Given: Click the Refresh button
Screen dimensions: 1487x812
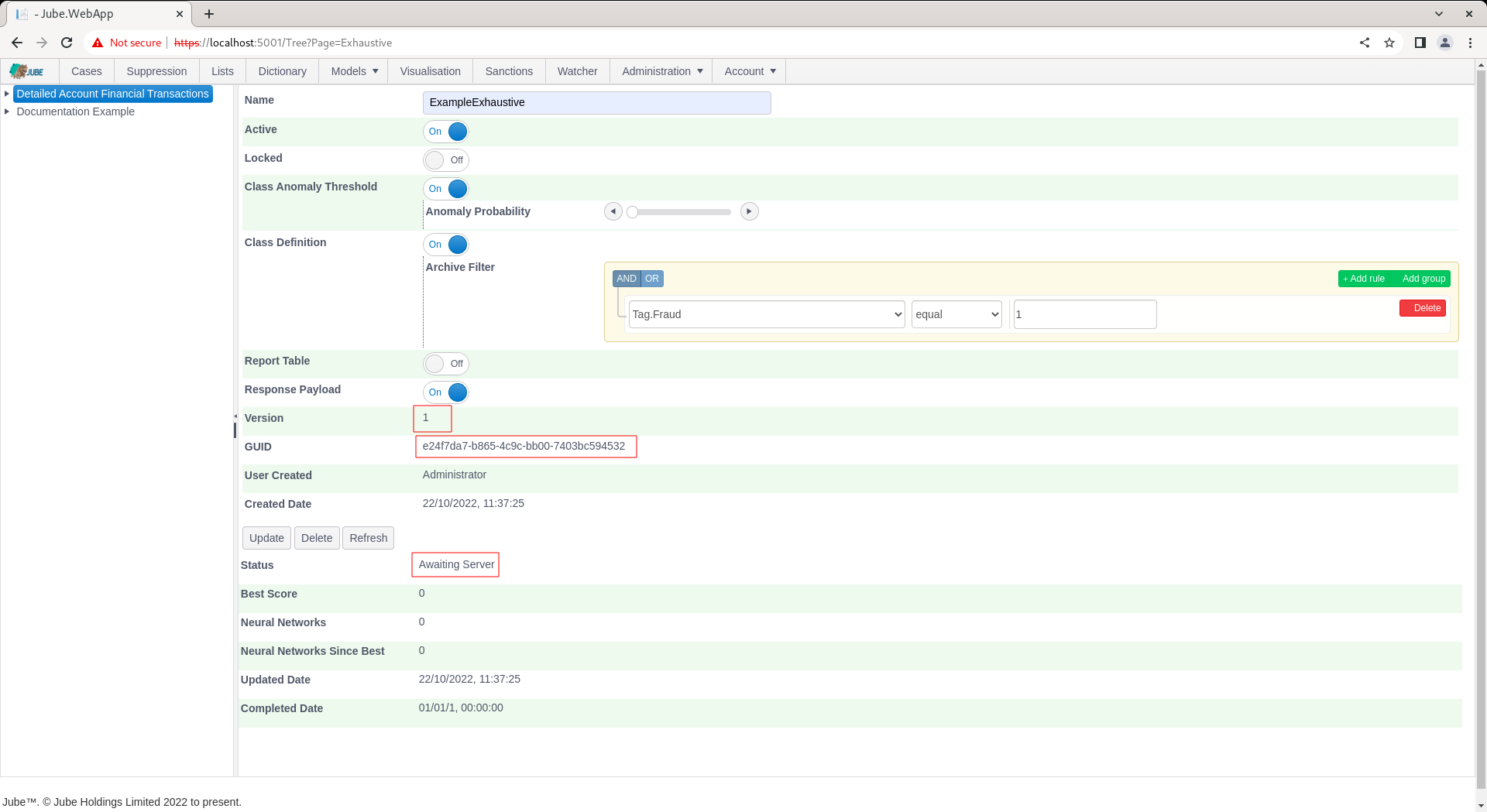Looking at the screenshot, I should (x=368, y=538).
